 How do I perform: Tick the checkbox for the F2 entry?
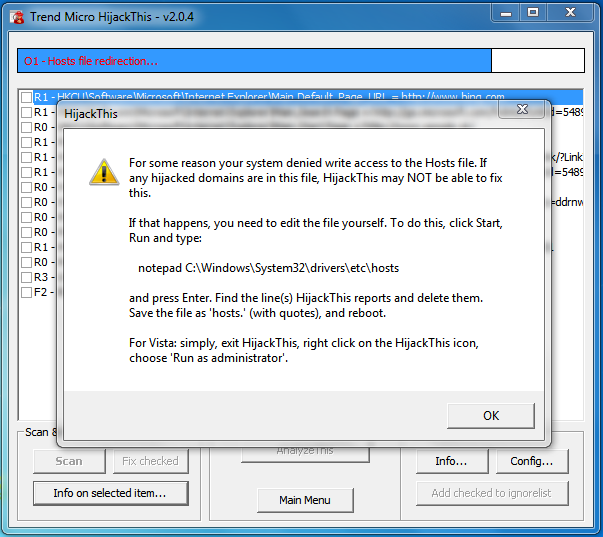[x=26, y=292]
